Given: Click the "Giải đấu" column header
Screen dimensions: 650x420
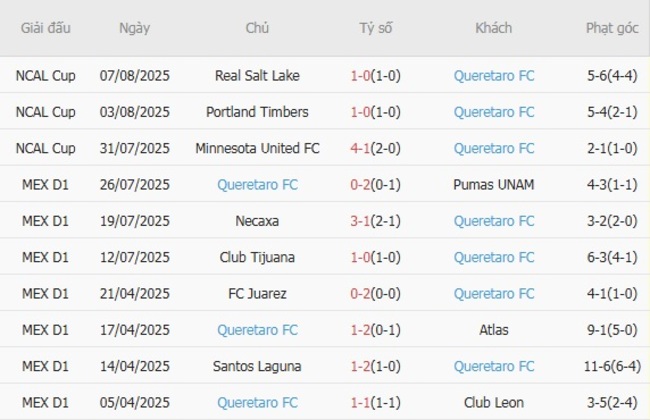Looking at the screenshot, I should (x=45, y=28).
